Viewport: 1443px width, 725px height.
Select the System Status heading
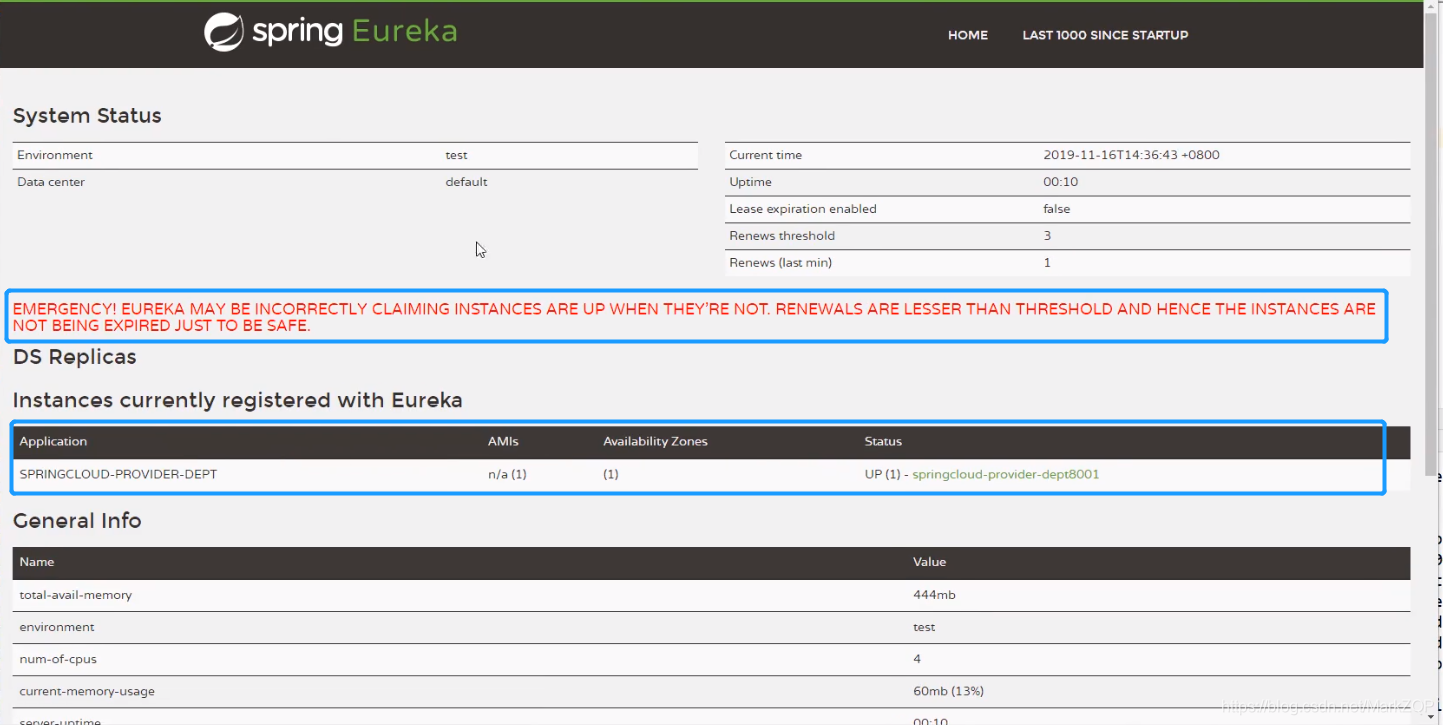(x=87, y=116)
